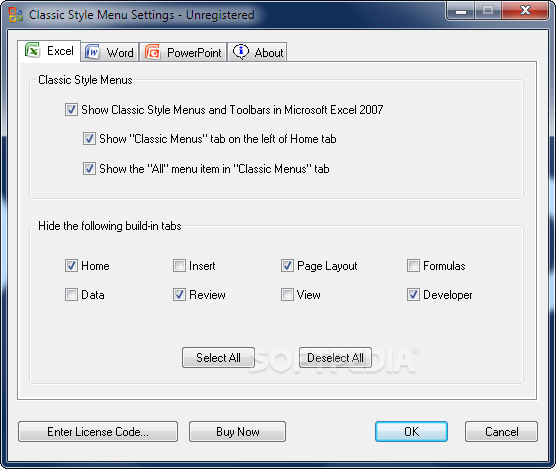
Task: Tick the View tab checkbox
Action: pos(287,295)
